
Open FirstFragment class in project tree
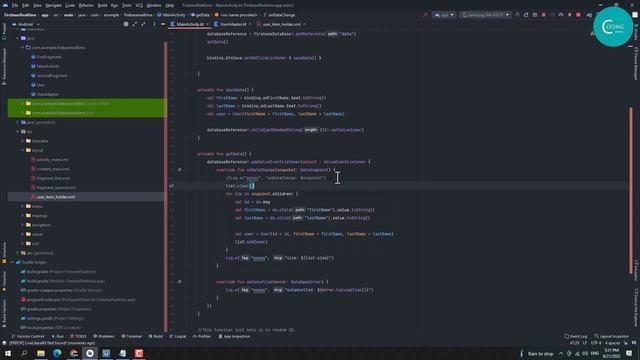click(49, 57)
